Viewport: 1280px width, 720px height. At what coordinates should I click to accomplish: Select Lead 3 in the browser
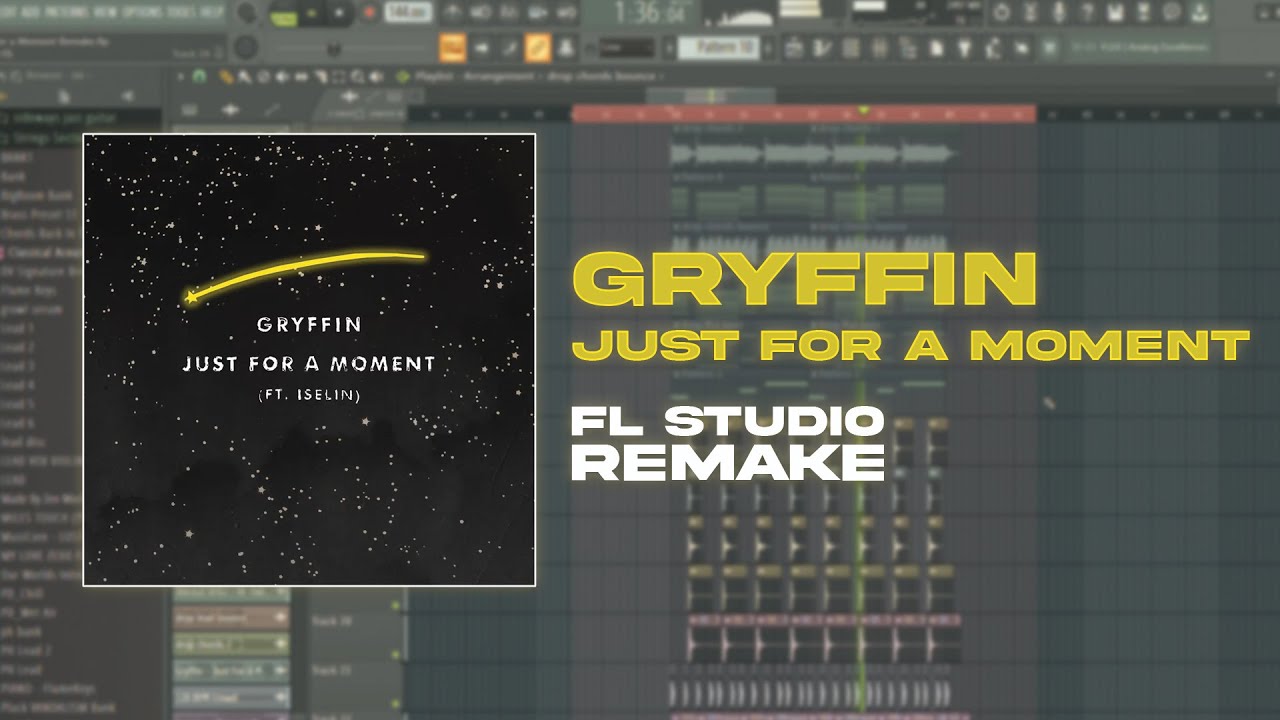tap(18, 365)
